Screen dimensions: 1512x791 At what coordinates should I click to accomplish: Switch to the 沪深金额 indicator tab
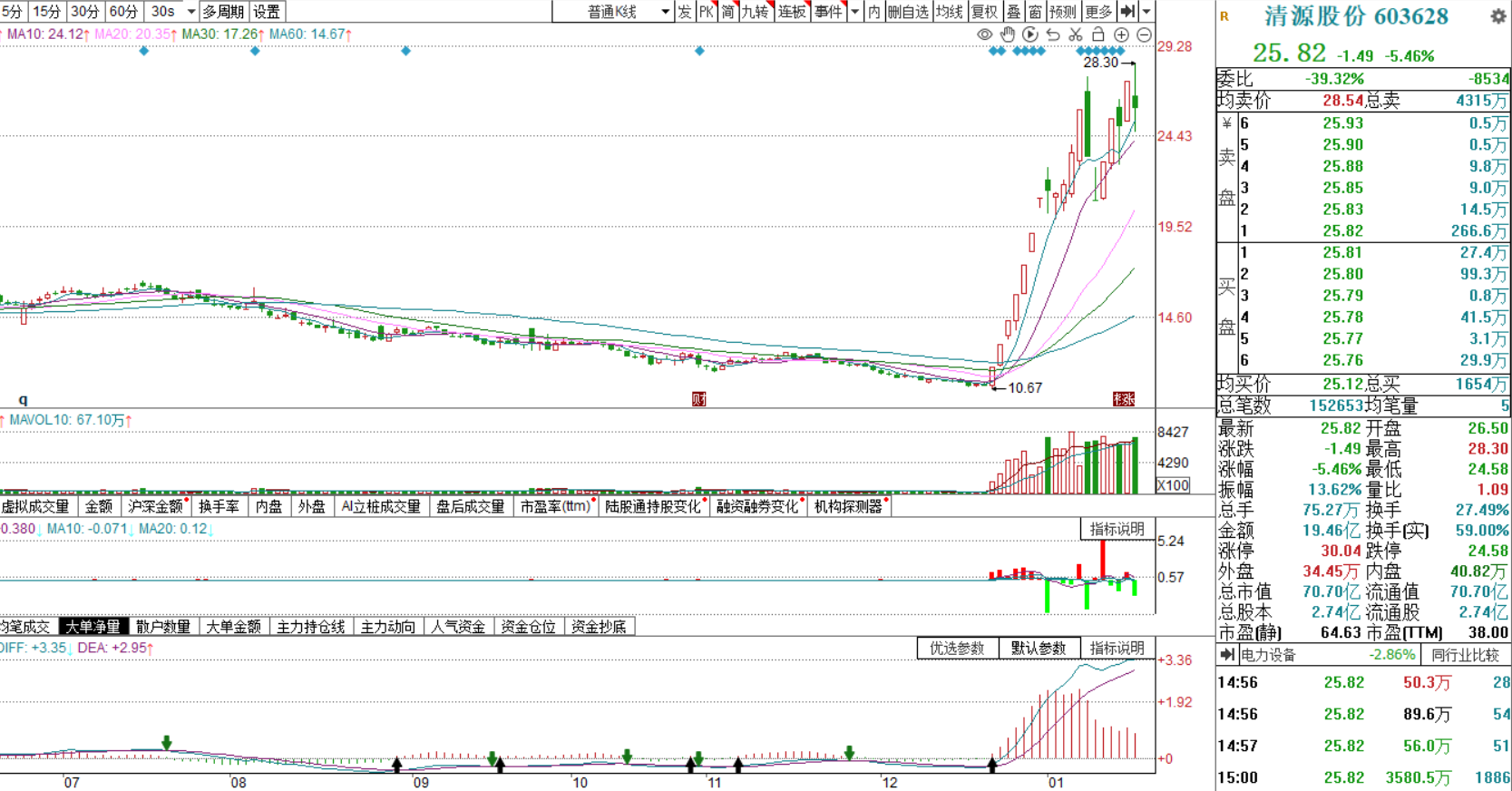(156, 506)
